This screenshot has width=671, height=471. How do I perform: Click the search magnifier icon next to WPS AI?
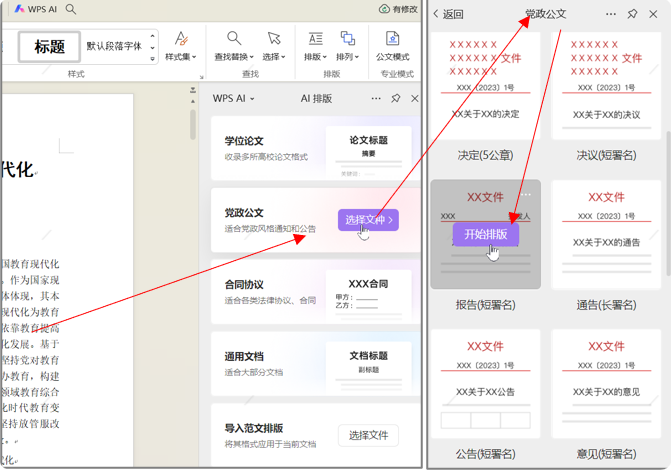71,9
